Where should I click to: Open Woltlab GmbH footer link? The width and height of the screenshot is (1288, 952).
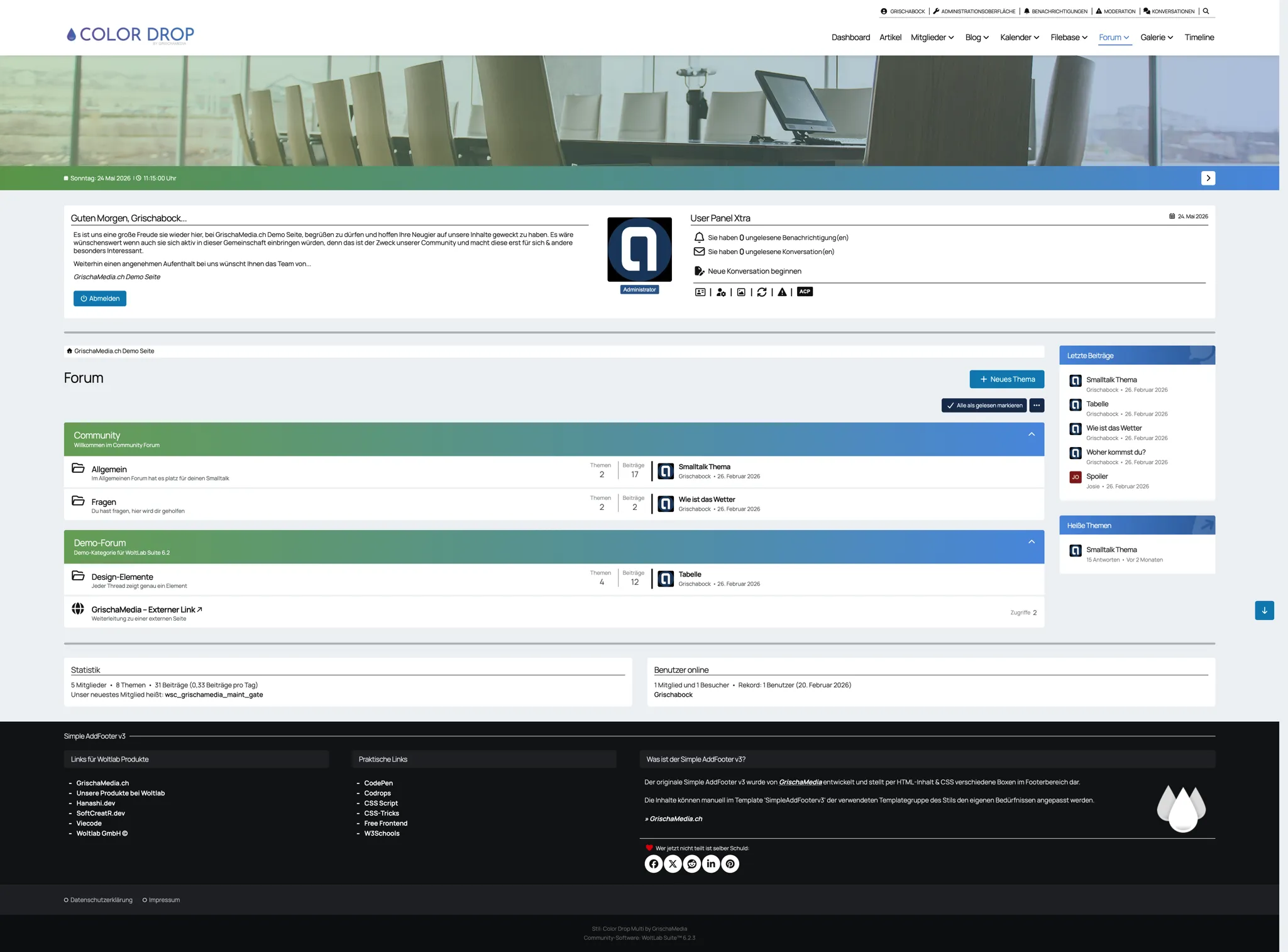pyautogui.click(x=102, y=833)
